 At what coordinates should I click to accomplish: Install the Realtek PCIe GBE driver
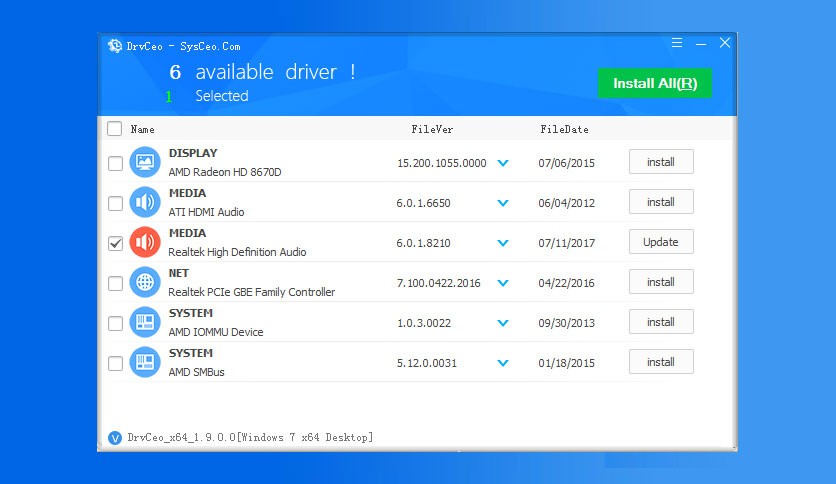pyautogui.click(x=661, y=282)
